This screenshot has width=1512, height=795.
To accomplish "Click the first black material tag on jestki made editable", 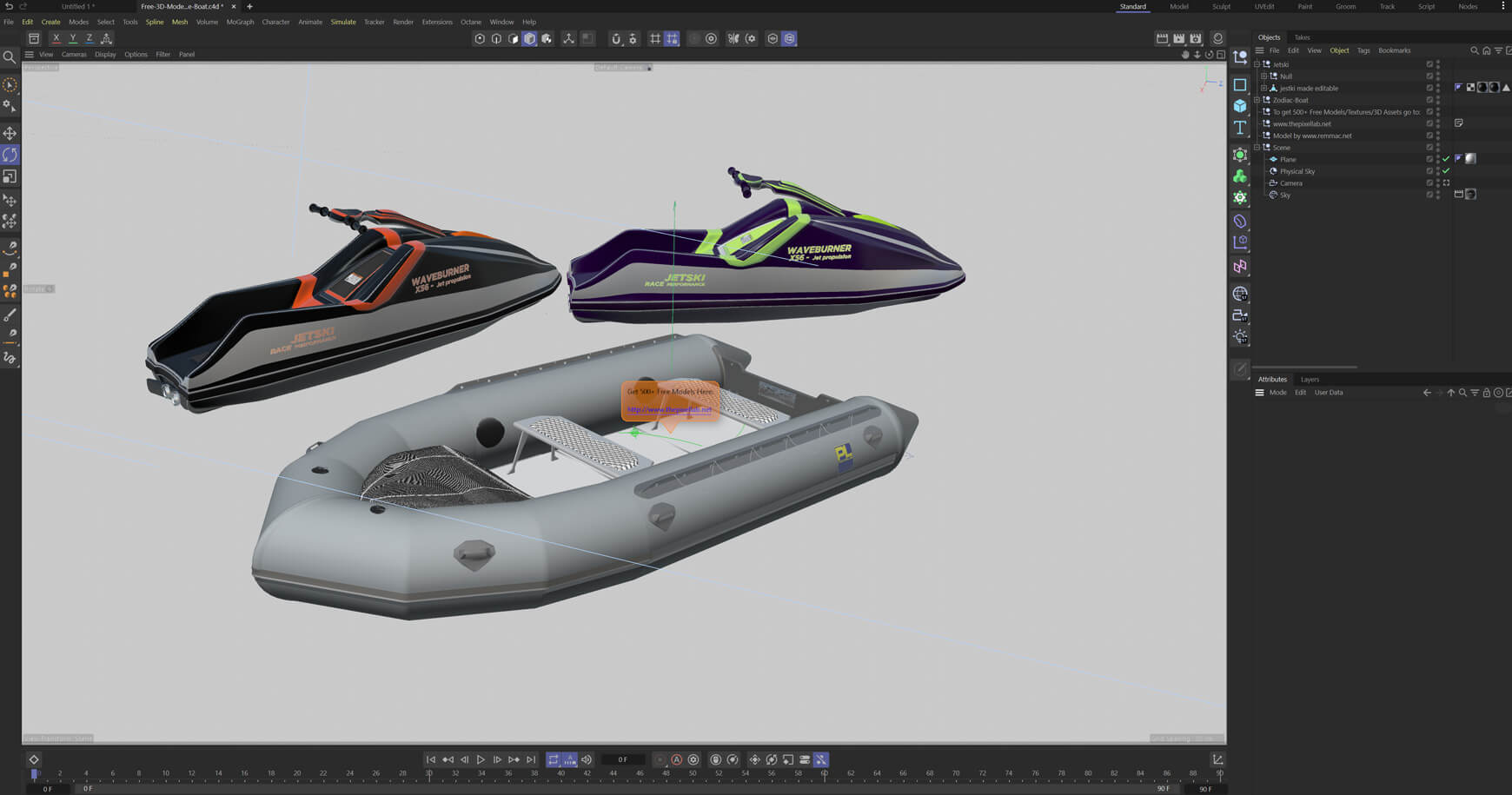I will coord(1482,88).
